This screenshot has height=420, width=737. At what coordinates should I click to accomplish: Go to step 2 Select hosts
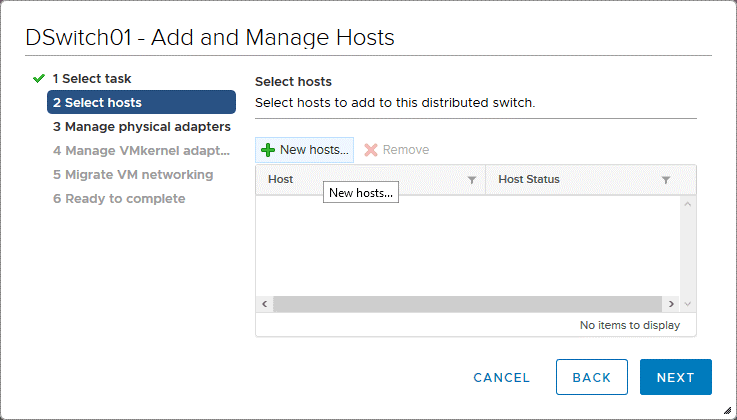pyautogui.click(x=141, y=102)
